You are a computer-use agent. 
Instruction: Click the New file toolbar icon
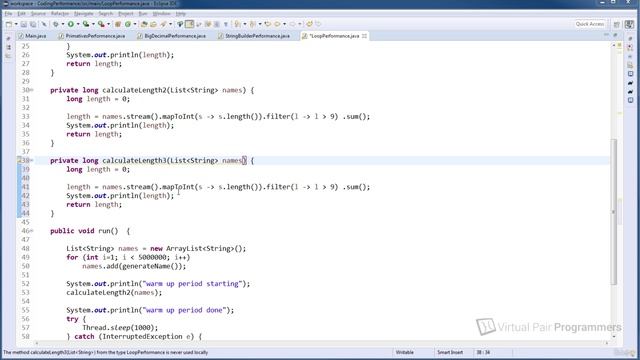pyautogui.click(x=9, y=24)
